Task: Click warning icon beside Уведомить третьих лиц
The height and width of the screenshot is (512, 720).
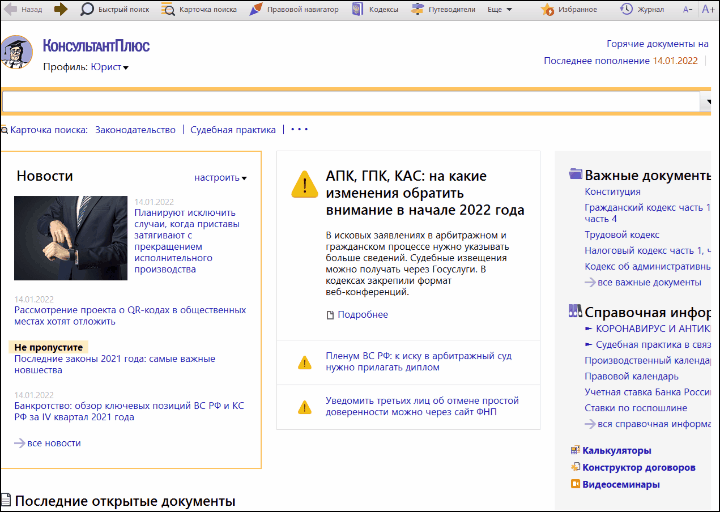Action: click(304, 407)
